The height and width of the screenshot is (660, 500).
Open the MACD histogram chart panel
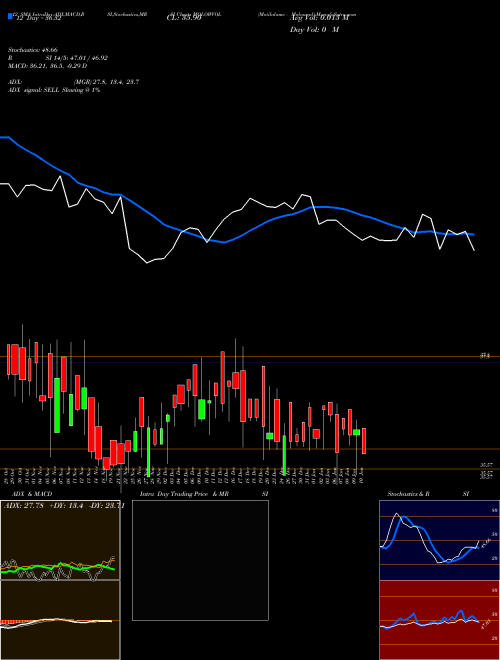pyautogui.click(x=60, y=620)
